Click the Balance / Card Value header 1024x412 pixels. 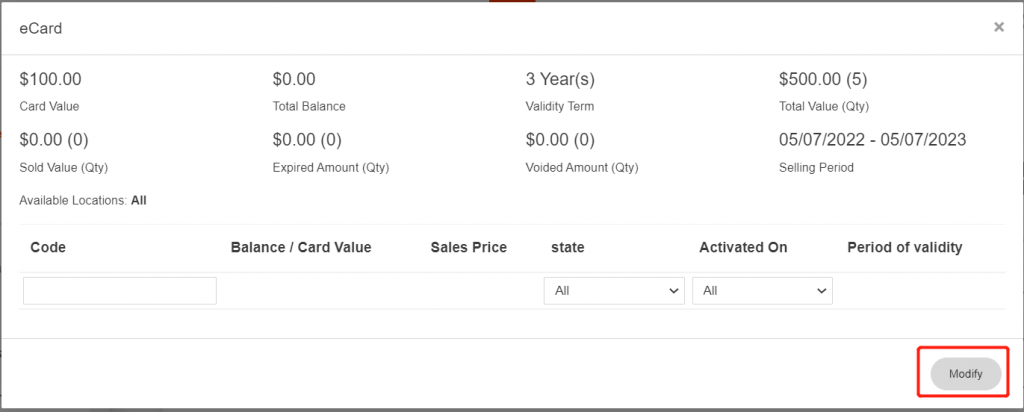coord(300,248)
